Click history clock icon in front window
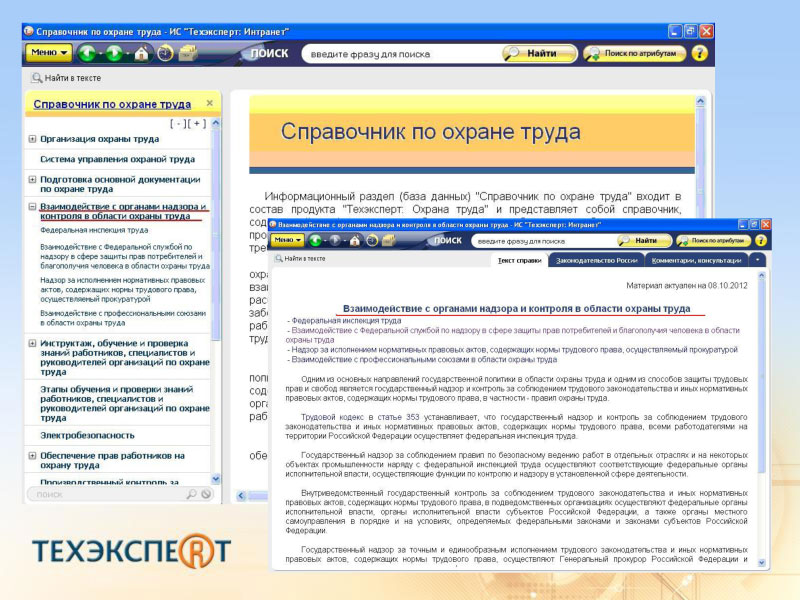This screenshot has width=800, height=600. click(372, 240)
